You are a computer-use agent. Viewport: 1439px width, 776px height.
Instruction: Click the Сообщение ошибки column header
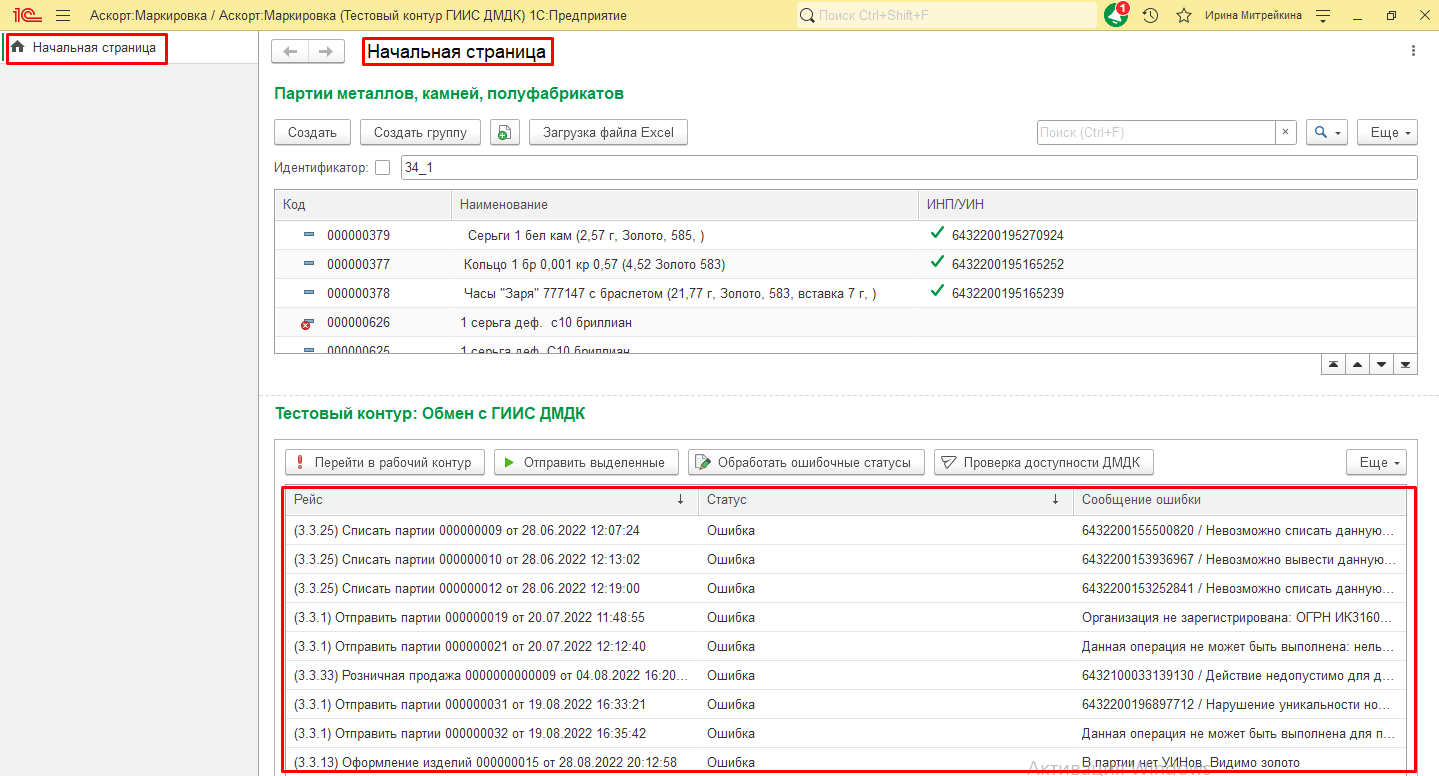point(1239,499)
